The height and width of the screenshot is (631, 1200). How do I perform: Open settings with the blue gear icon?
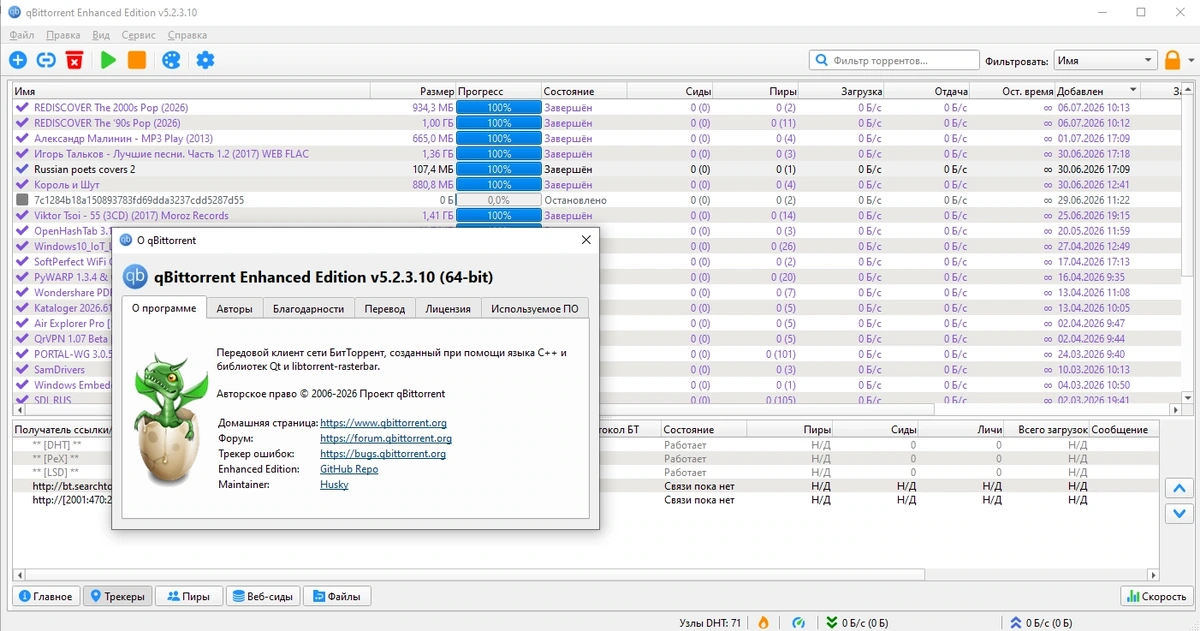[205, 60]
